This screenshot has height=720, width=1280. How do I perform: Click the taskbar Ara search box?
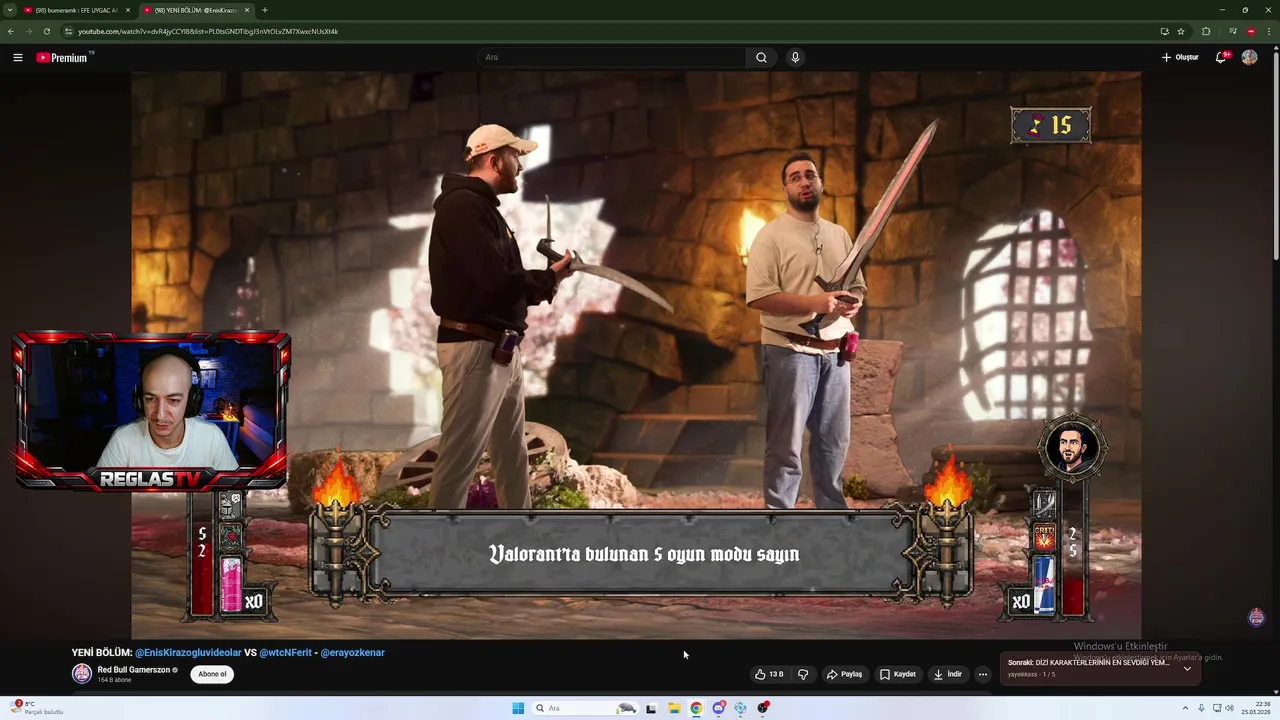tap(586, 708)
